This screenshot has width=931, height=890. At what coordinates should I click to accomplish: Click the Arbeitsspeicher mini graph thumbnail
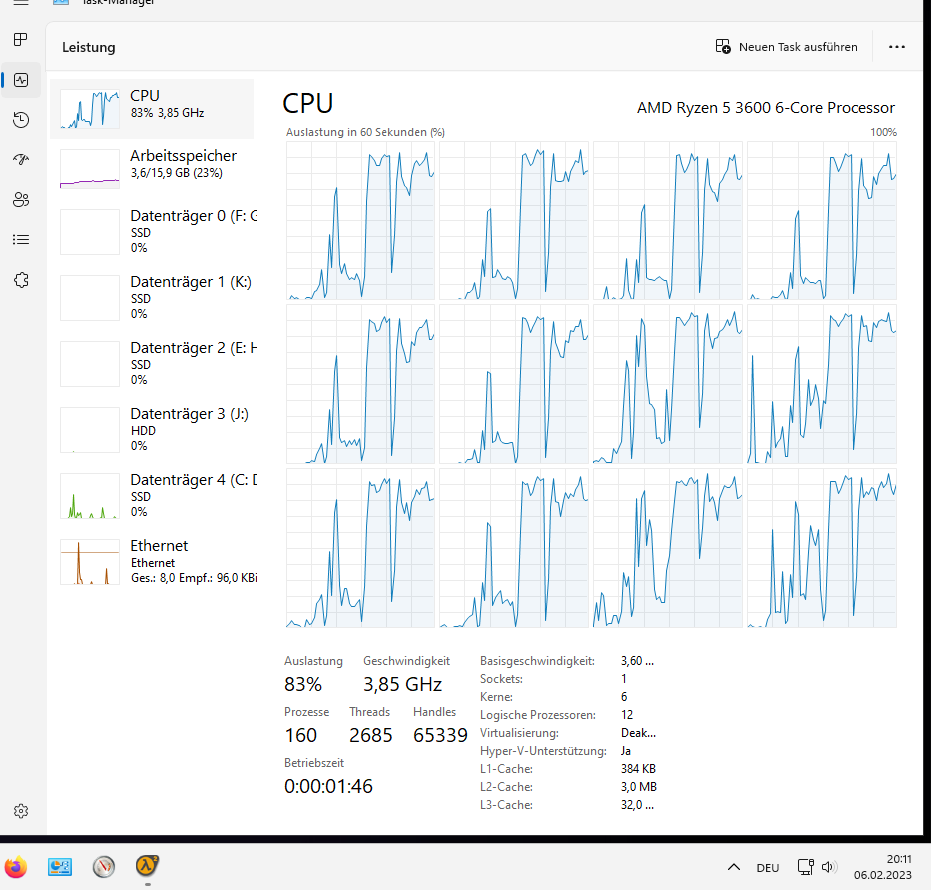(90, 169)
